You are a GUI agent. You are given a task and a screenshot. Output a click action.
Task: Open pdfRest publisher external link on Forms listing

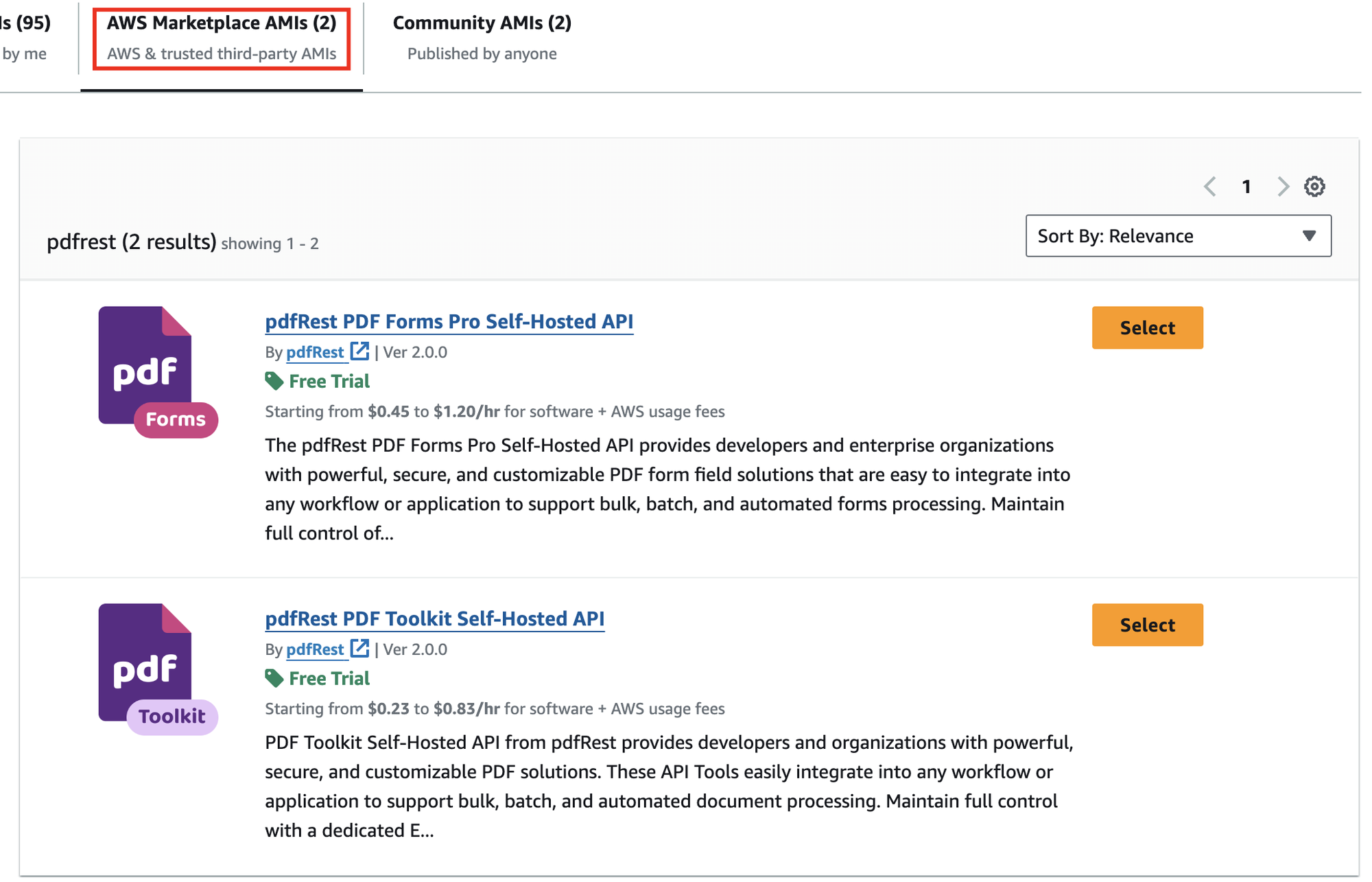tap(359, 351)
